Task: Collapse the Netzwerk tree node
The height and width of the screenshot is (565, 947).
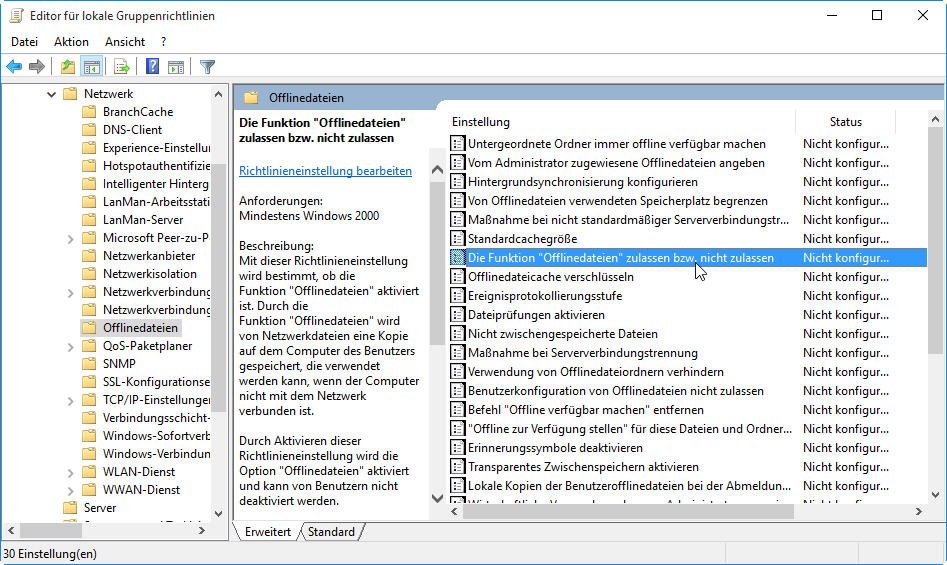Action: (x=51, y=94)
